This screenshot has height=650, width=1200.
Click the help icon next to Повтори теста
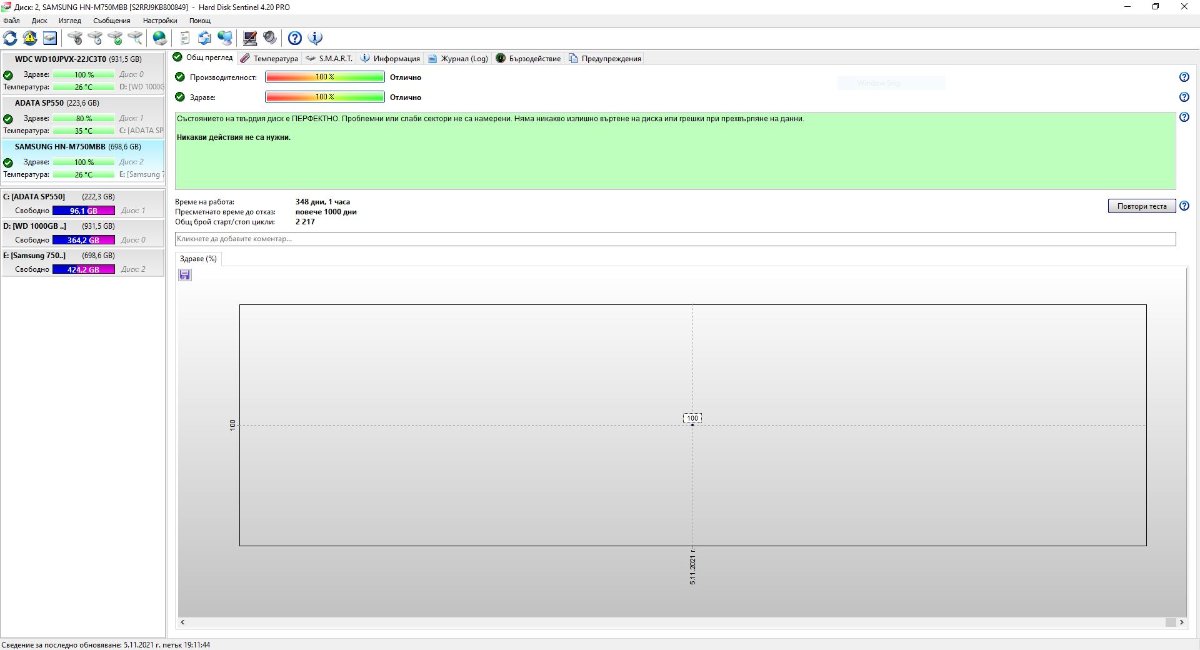[x=1184, y=206]
